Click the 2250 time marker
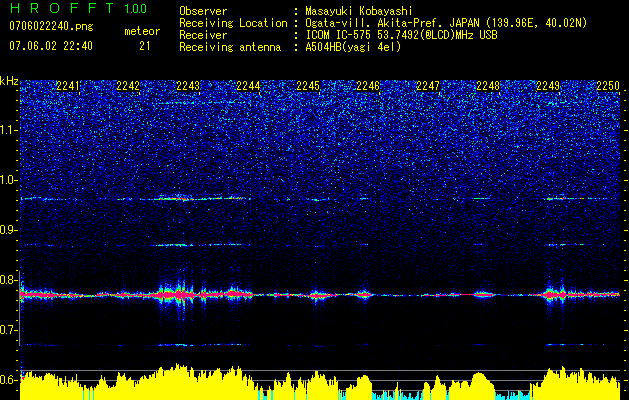 tap(609, 86)
